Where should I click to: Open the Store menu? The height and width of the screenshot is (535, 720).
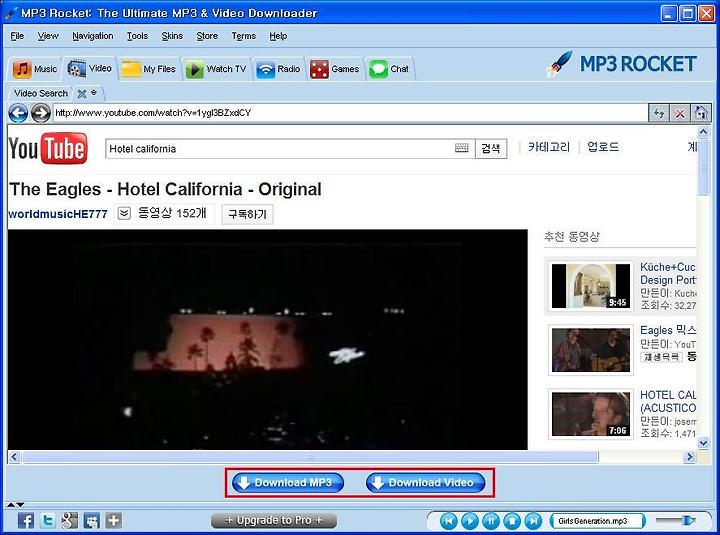coord(207,36)
